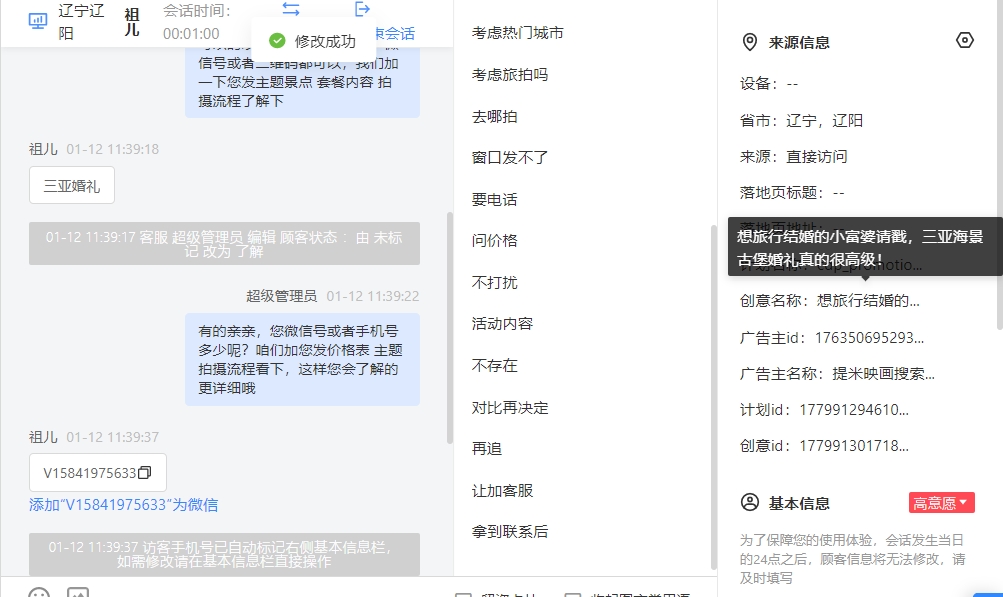The width and height of the screenshot is (1003, 597).
Task: Click the 创意id: 177991301718... row
Action: [x=824, y=446]
